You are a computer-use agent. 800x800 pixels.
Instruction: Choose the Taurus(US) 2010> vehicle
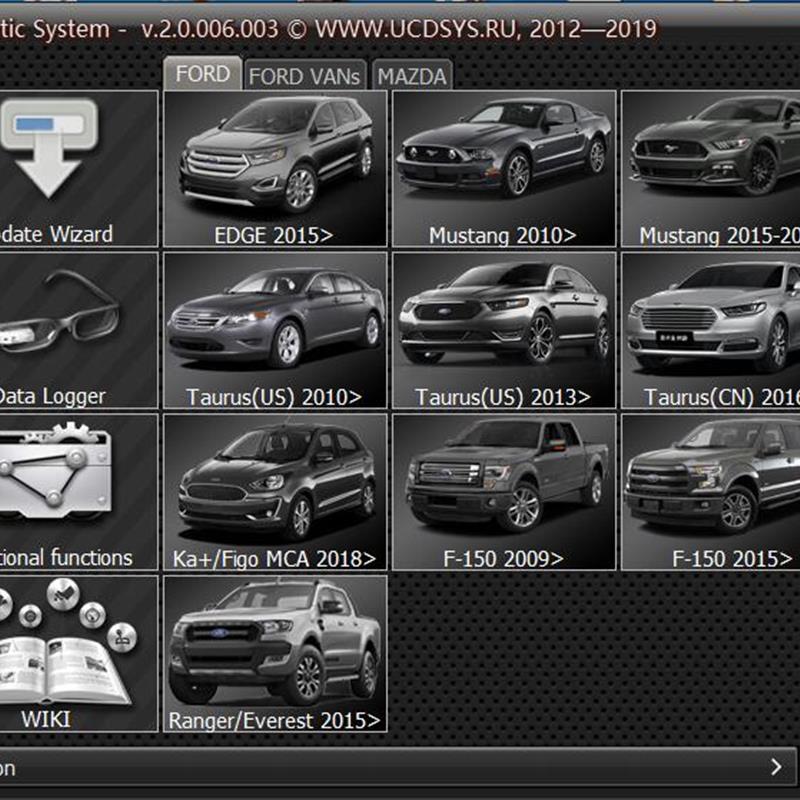tap(275, 330)
